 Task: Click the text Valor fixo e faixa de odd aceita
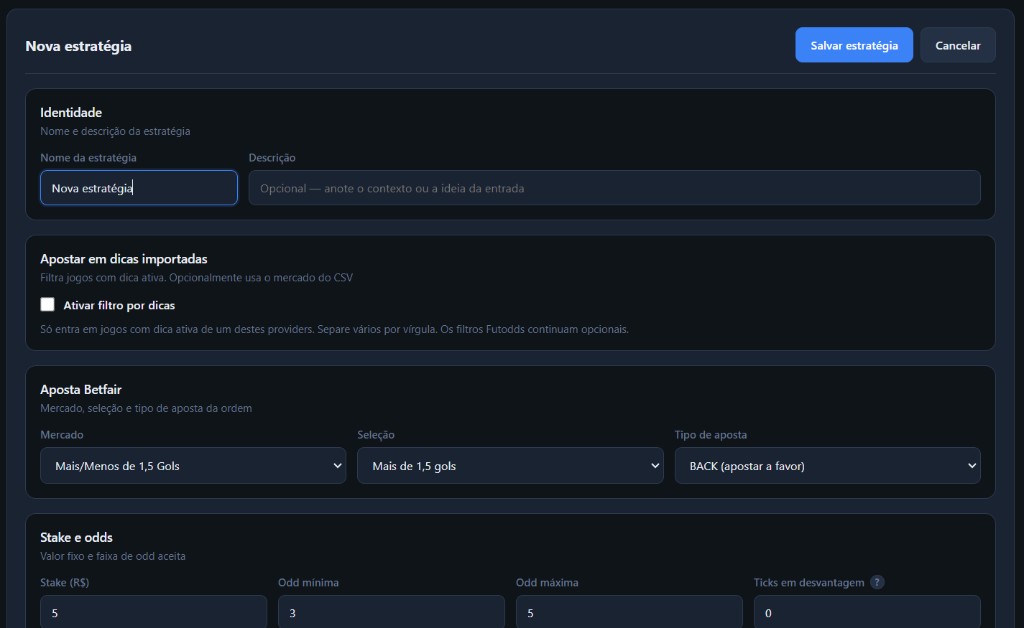click(x=113, y=556)
